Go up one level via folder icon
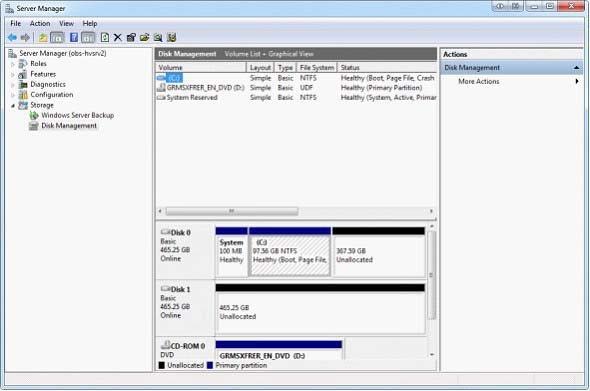 tap(43, 38)
